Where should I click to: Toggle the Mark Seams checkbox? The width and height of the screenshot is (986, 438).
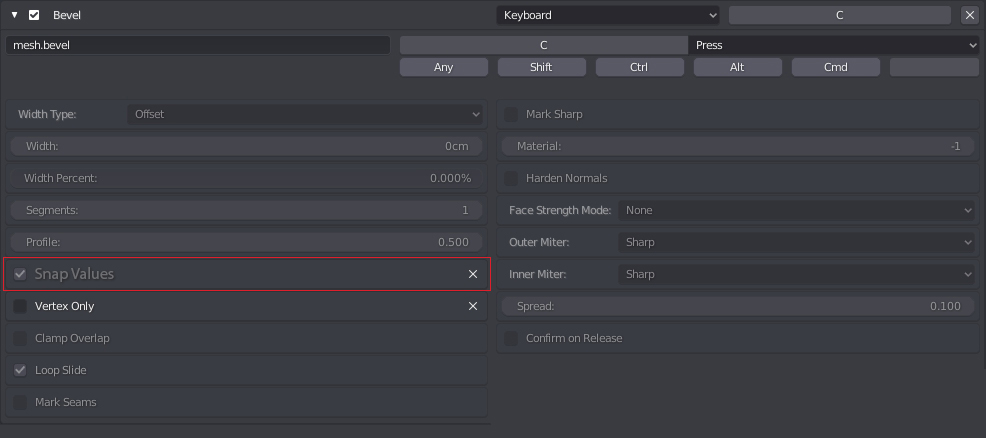click(21, 402)
